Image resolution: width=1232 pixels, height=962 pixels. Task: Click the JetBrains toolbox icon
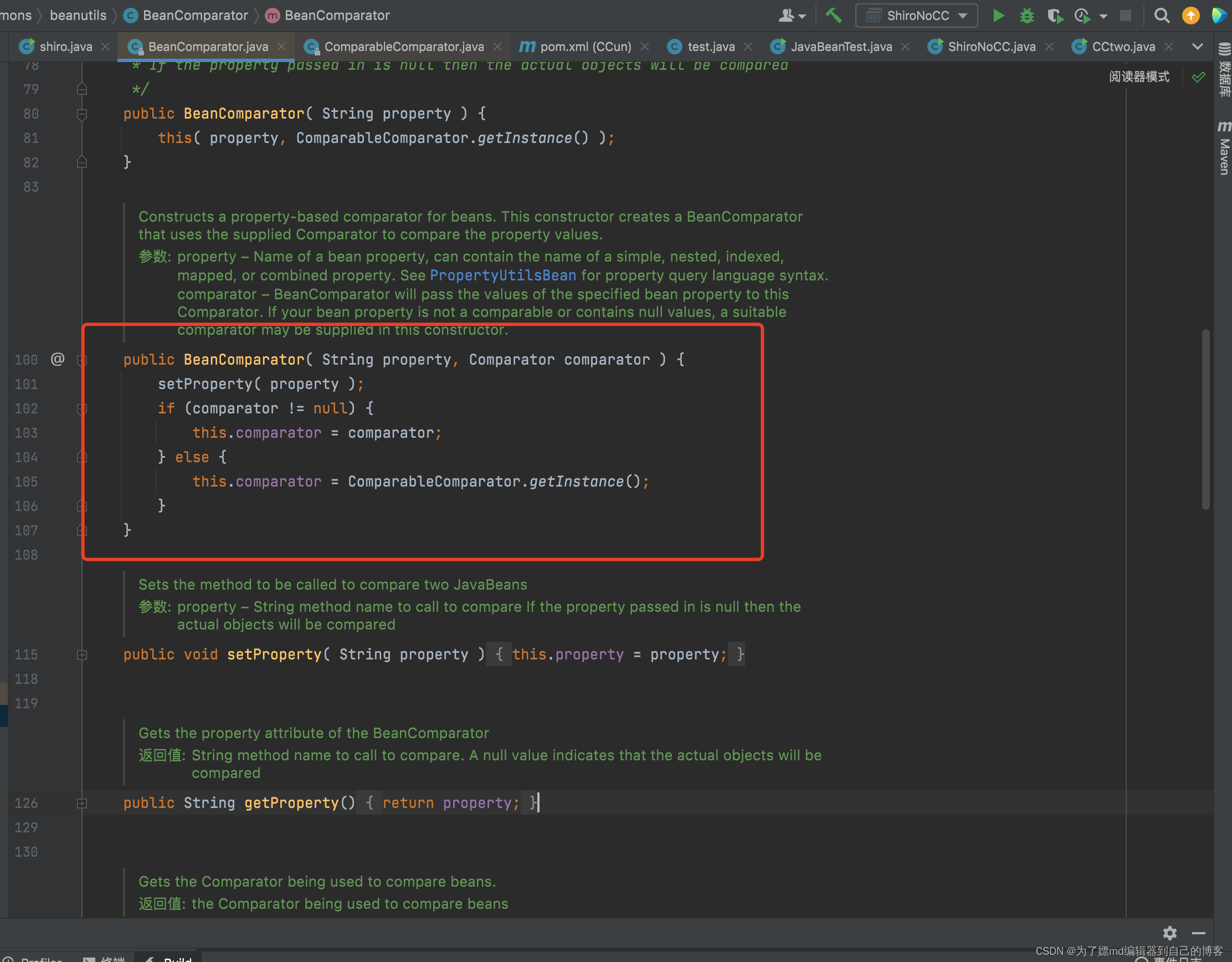coord(1219,15)
